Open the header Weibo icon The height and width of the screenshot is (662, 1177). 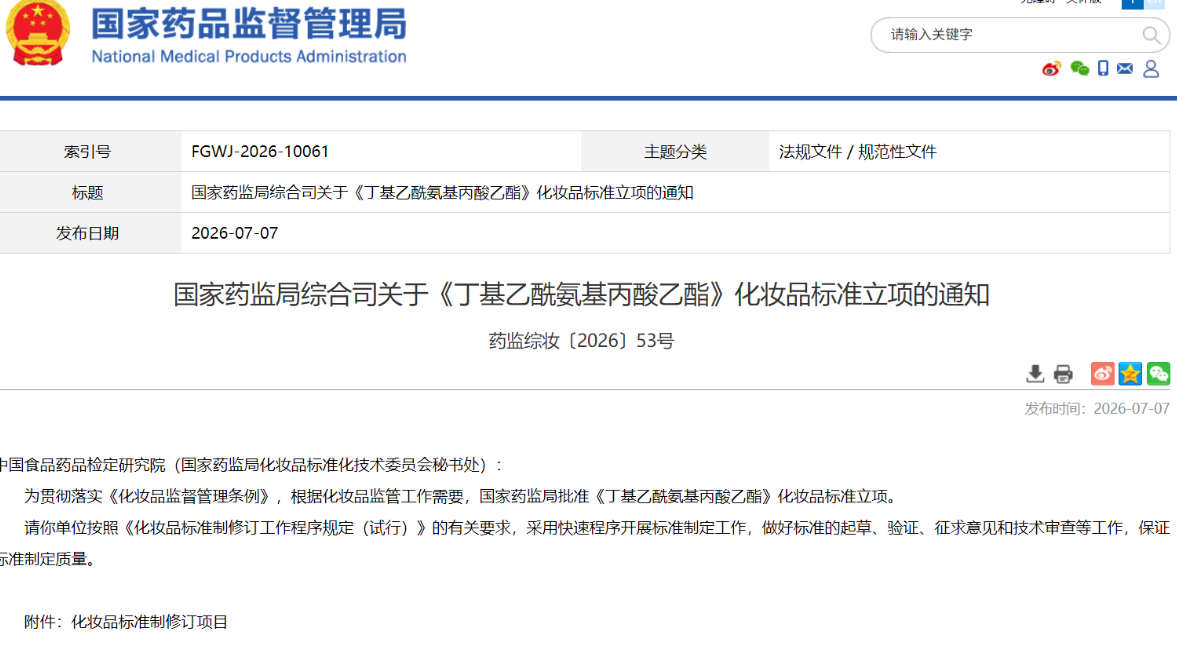click(1051, 69)
